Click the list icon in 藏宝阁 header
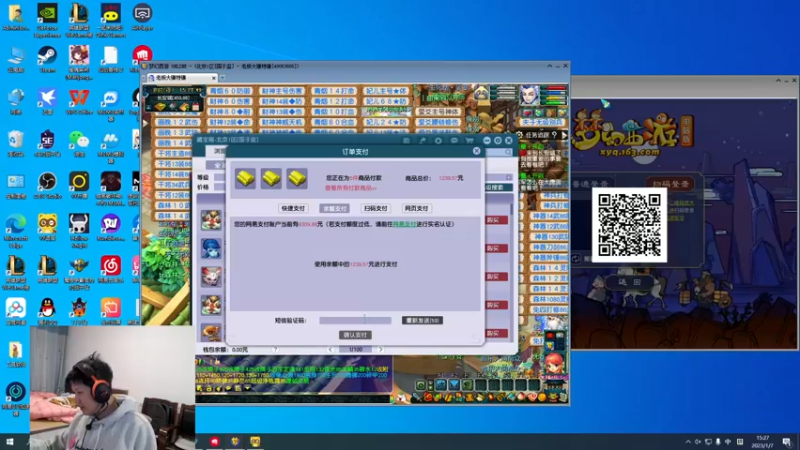The width and height of the screenshot is (800, 450). [x=406, y=140]
